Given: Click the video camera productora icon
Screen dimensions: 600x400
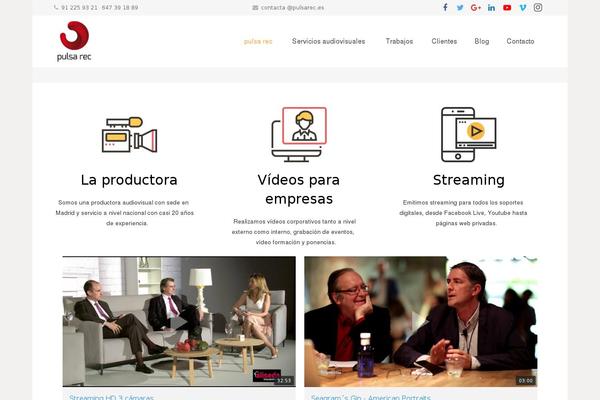Looking at the screenshot, I should (x=129, y=135).
